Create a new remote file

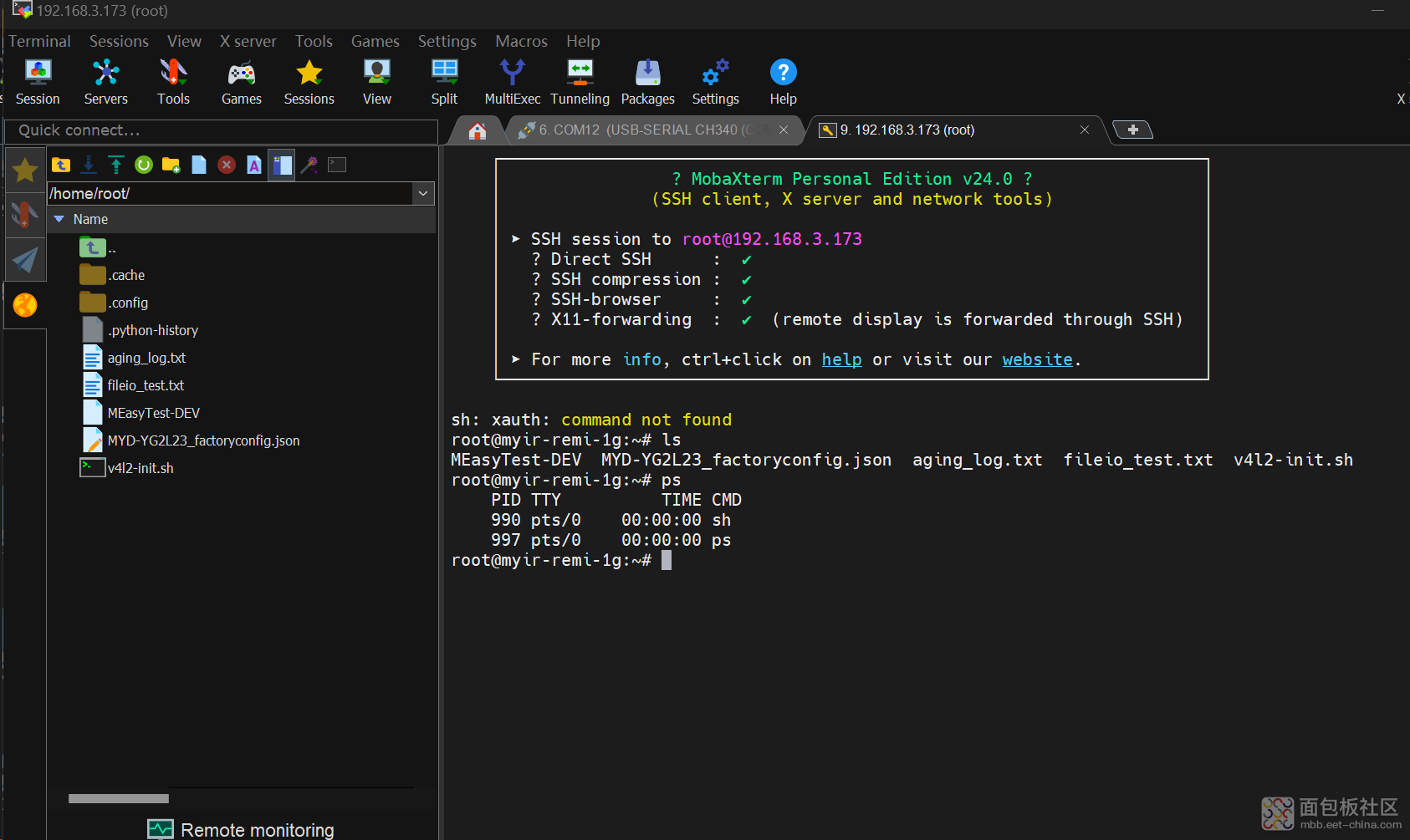(199, 165)
